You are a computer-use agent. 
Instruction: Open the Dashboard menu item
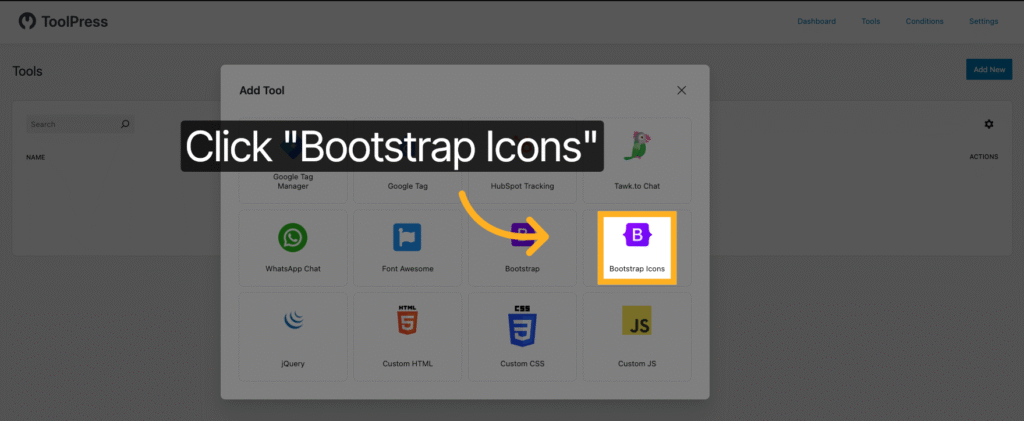[816, 21]
